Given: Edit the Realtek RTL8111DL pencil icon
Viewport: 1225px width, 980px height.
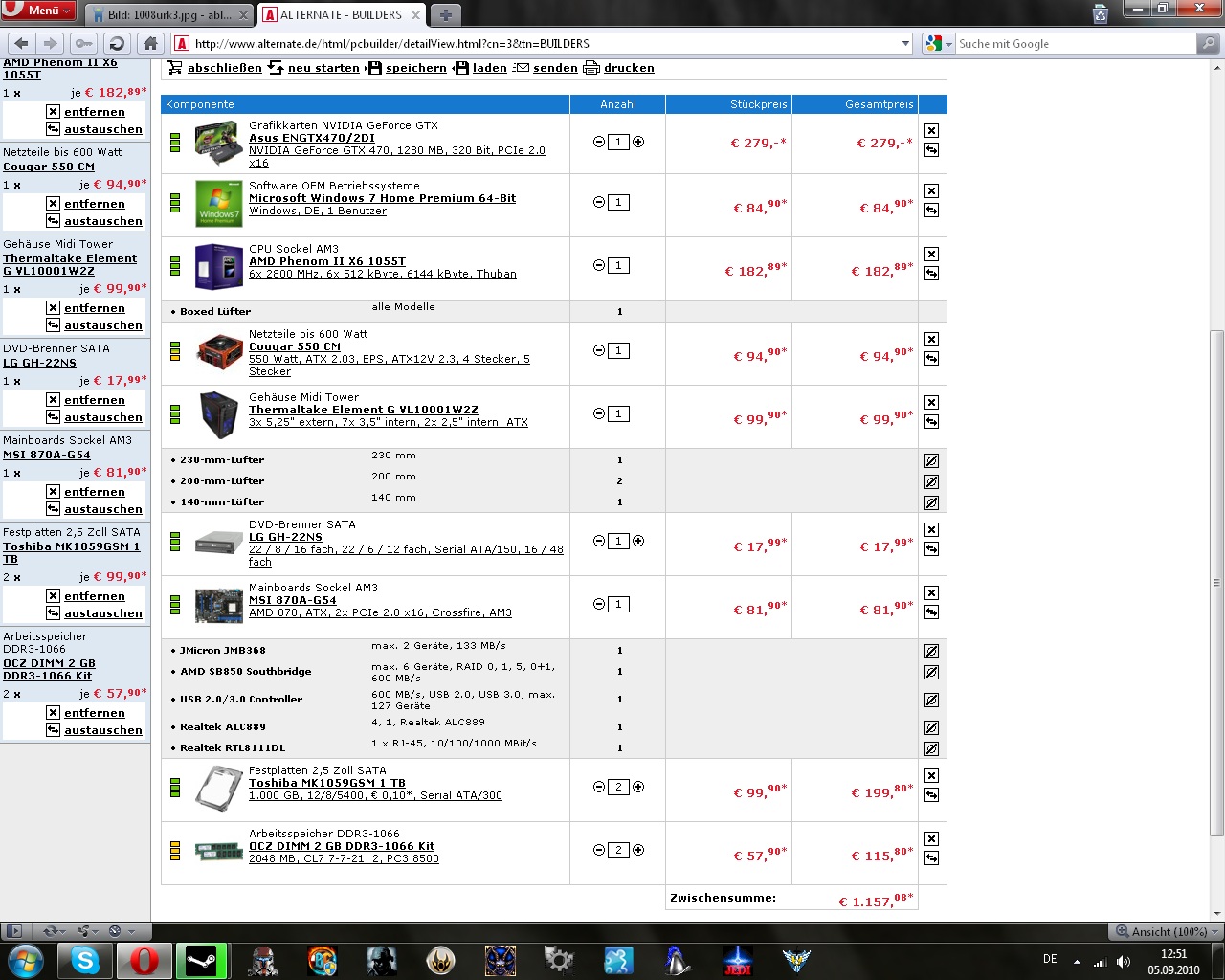Looking at the screenshot, I should (931, 748).
